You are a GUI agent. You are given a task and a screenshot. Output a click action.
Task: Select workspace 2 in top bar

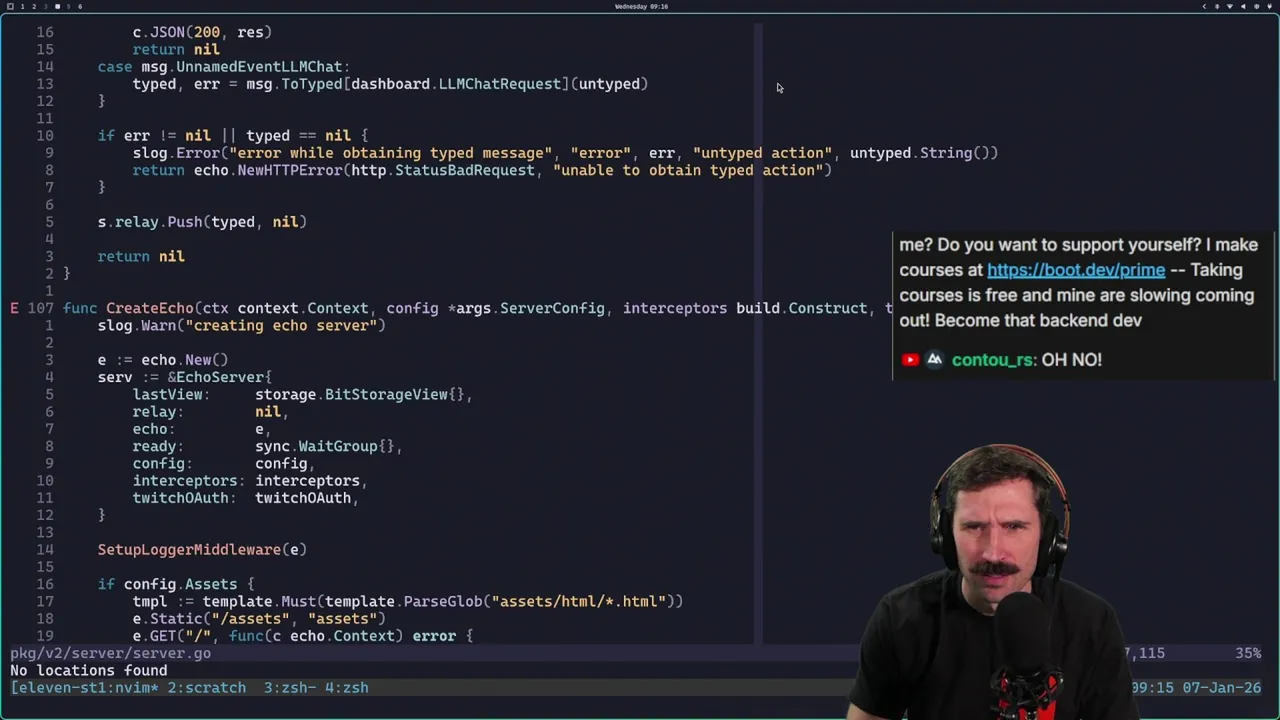33,6
